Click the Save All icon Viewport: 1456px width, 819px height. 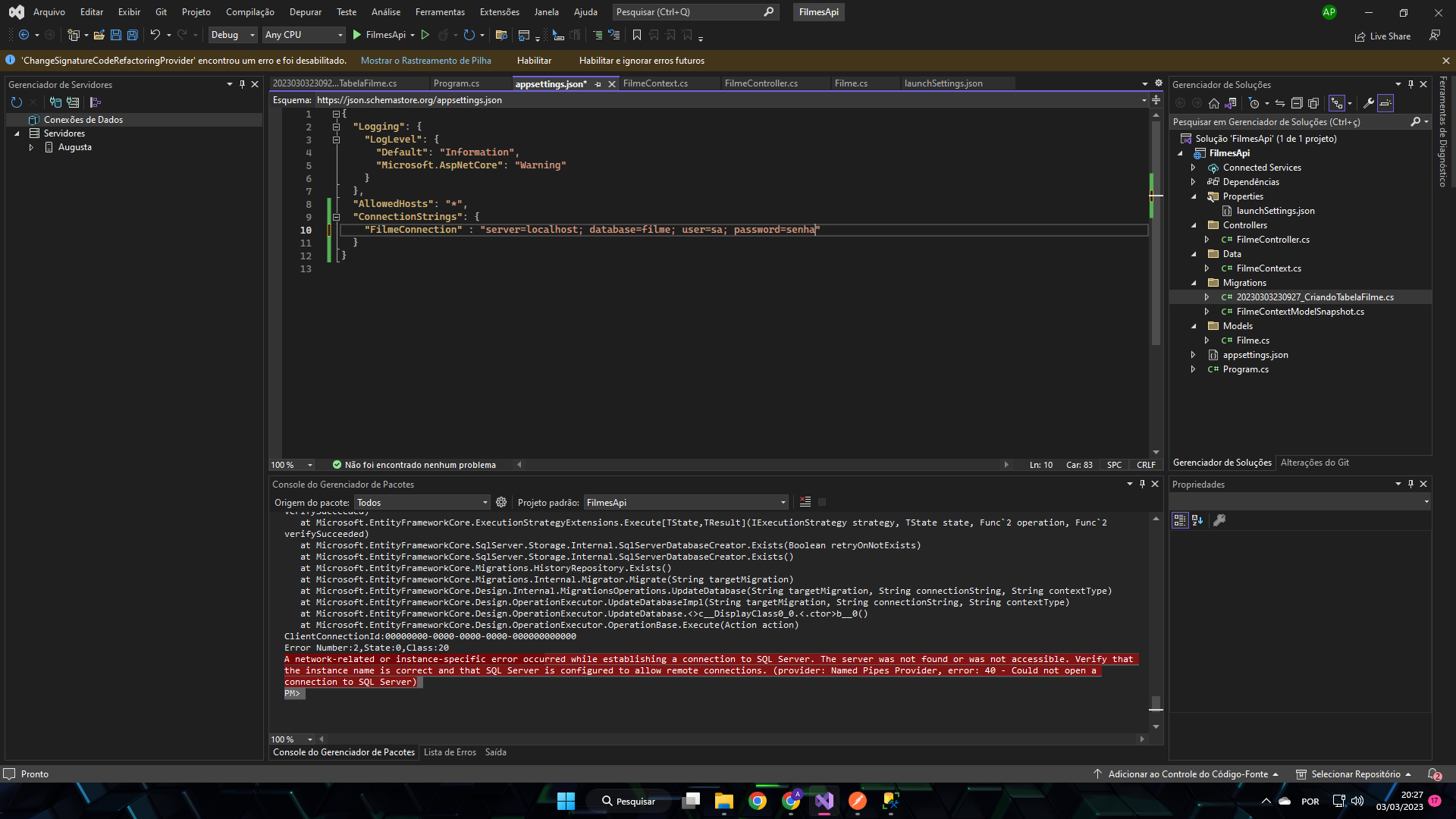[133, 35]
